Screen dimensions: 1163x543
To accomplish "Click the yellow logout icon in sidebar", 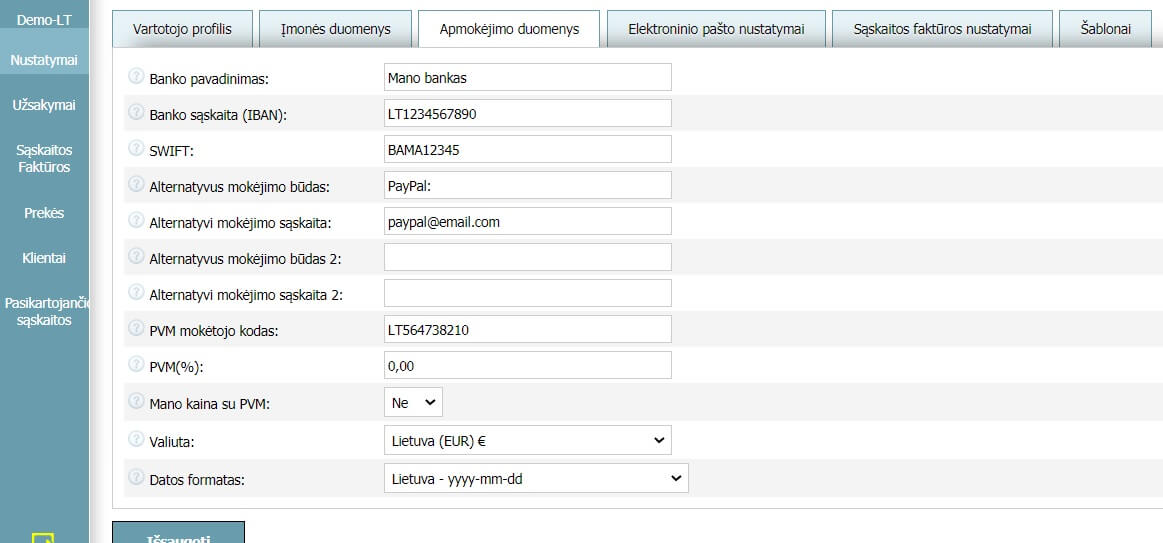I will pyautogui.click(x=44, y=539).
